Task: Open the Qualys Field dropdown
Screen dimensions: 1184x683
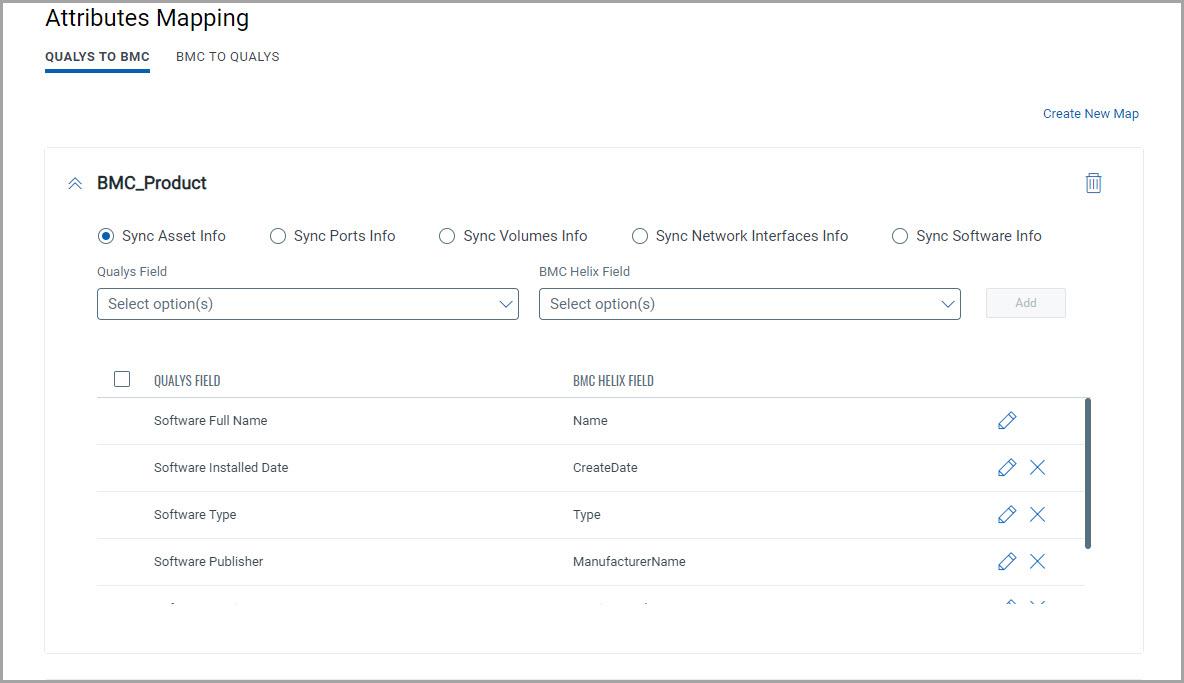Action: [x=307, y=304]
